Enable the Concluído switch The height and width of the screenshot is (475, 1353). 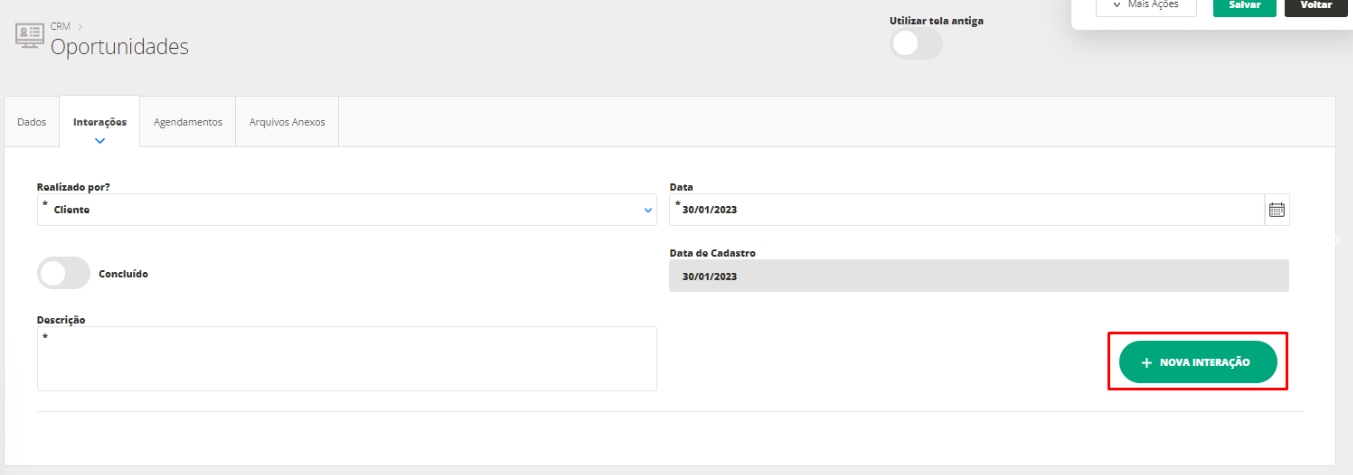pos(63,273)
